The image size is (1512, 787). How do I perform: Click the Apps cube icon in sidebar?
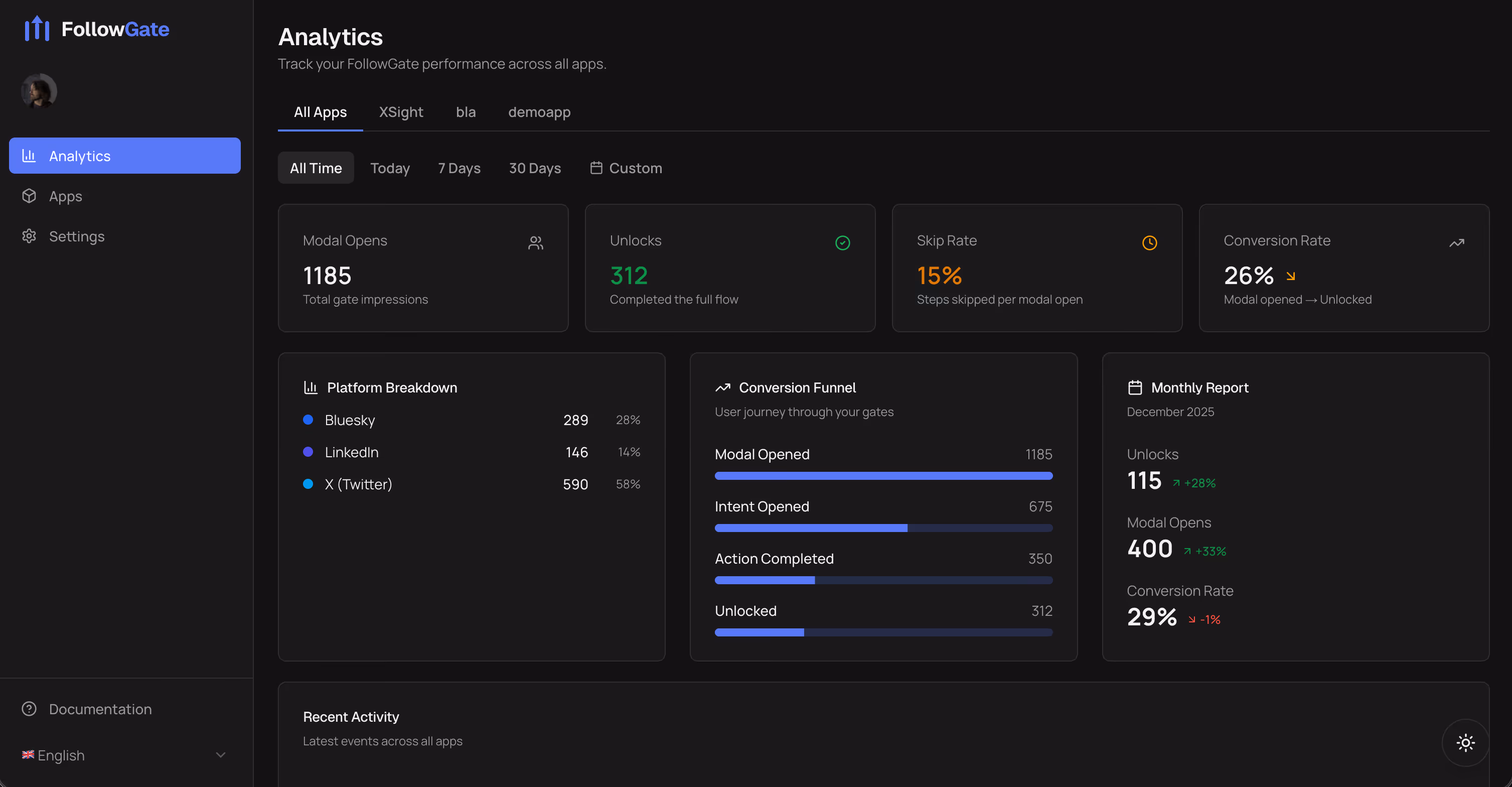click(29, 196)
